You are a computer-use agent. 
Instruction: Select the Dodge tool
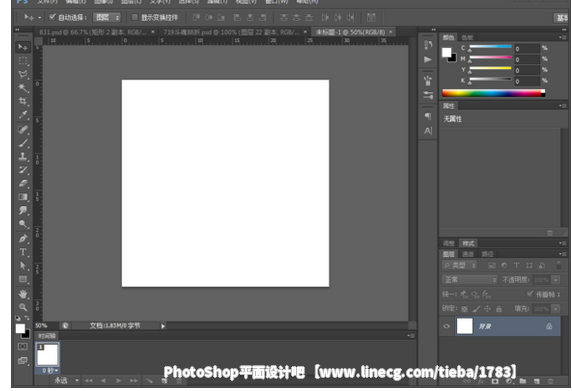coord(23,224)
